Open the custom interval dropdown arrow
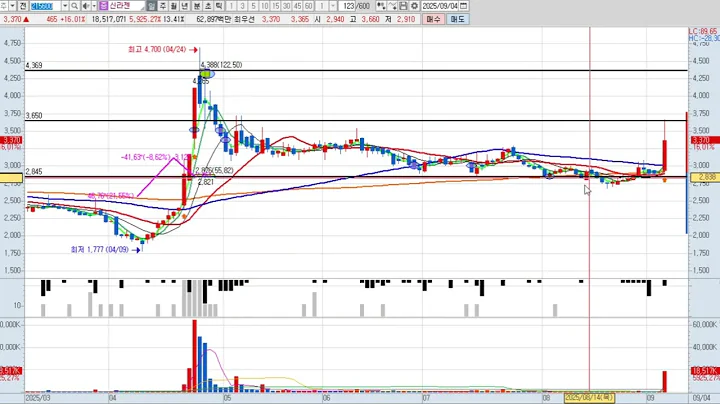Screen dimensions: 720x404 [333, 6]
